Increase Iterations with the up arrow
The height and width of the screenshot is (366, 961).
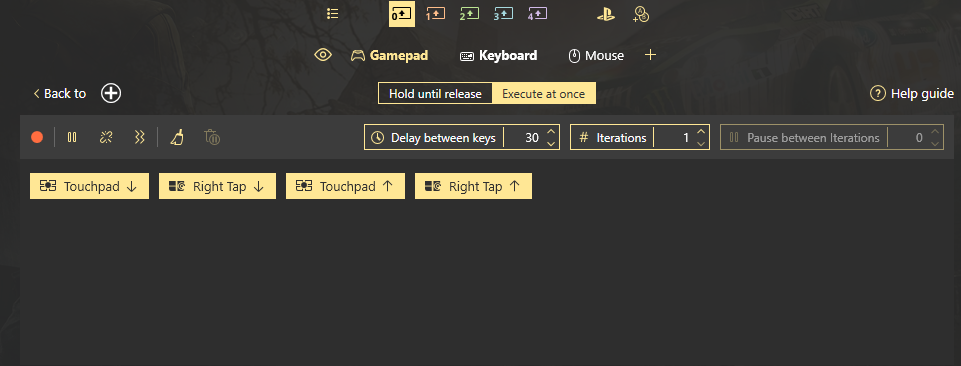click(701, 131)
